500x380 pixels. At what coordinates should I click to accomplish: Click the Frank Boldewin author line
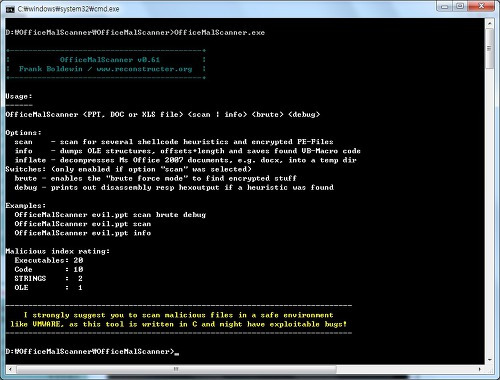[x=105, y=69]
